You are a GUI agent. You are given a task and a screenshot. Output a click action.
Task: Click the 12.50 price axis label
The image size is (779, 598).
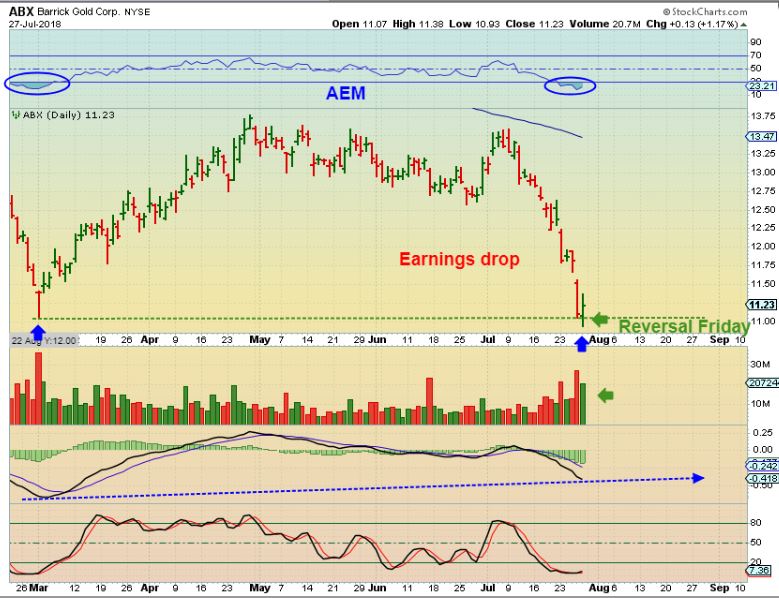[763, 210]
